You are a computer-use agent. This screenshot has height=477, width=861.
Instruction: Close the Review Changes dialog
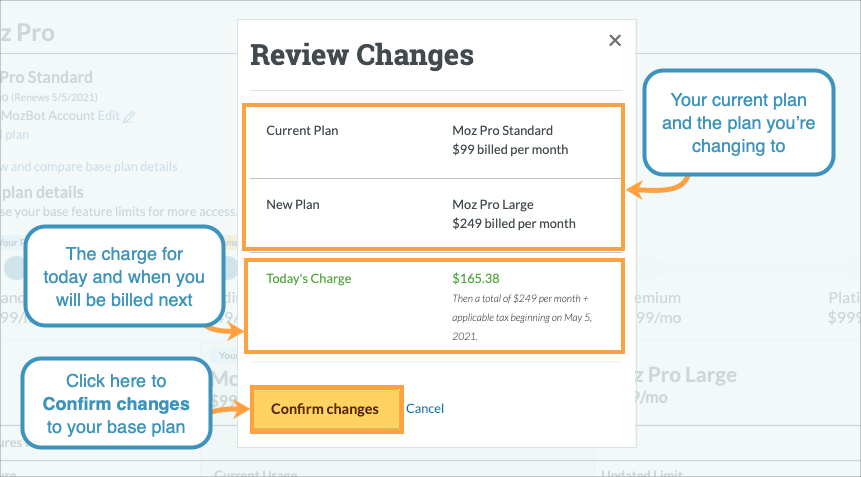click(x=615, y=41)
